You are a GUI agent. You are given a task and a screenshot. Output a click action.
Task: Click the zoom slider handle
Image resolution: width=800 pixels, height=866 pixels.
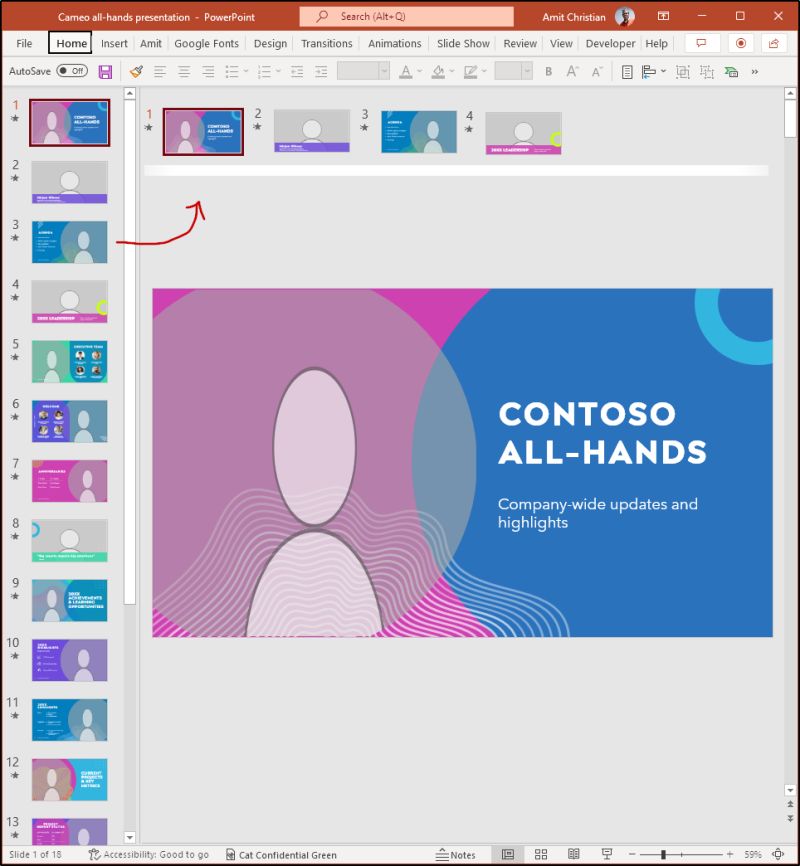coord(663,854)
